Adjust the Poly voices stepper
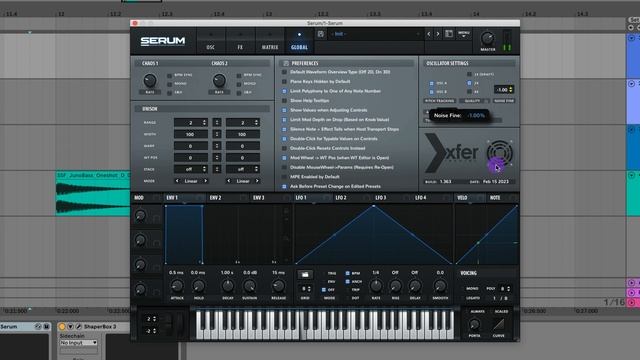Screen dimensions: 640x360 508,289
